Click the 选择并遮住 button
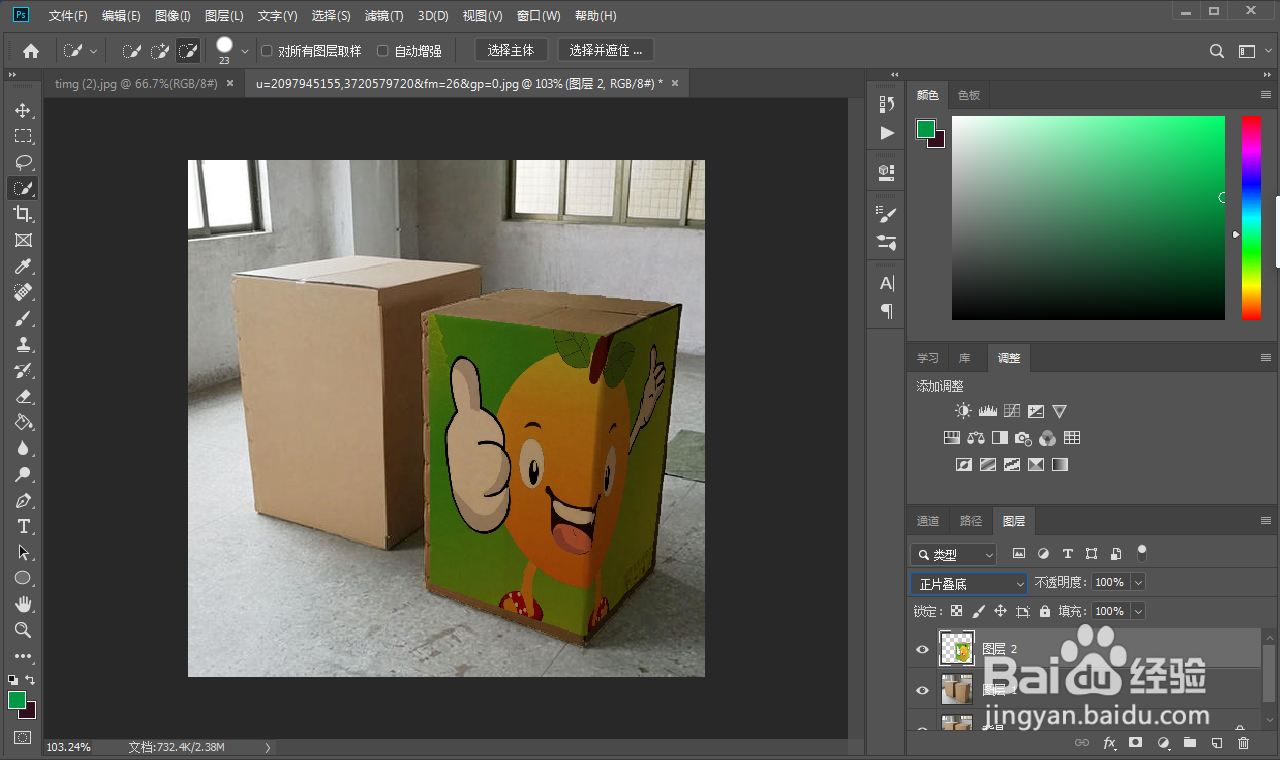The height and width of the screenshot is (760, 1280). click(606, 50)
